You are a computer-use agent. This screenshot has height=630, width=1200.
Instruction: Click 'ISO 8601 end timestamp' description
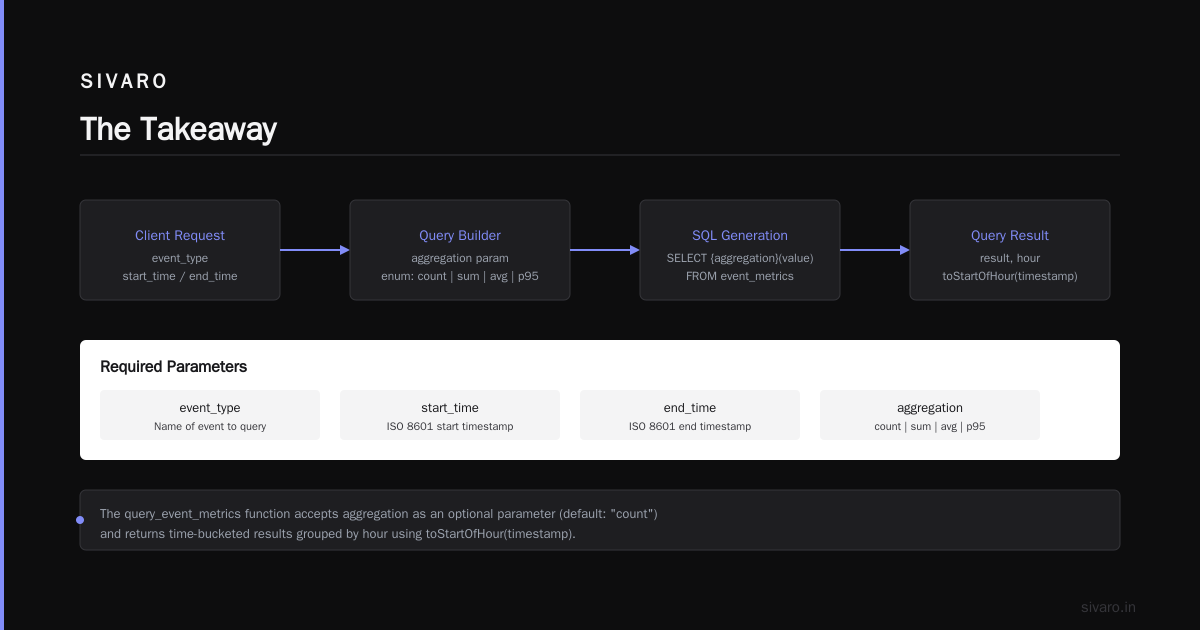point(690,426)
